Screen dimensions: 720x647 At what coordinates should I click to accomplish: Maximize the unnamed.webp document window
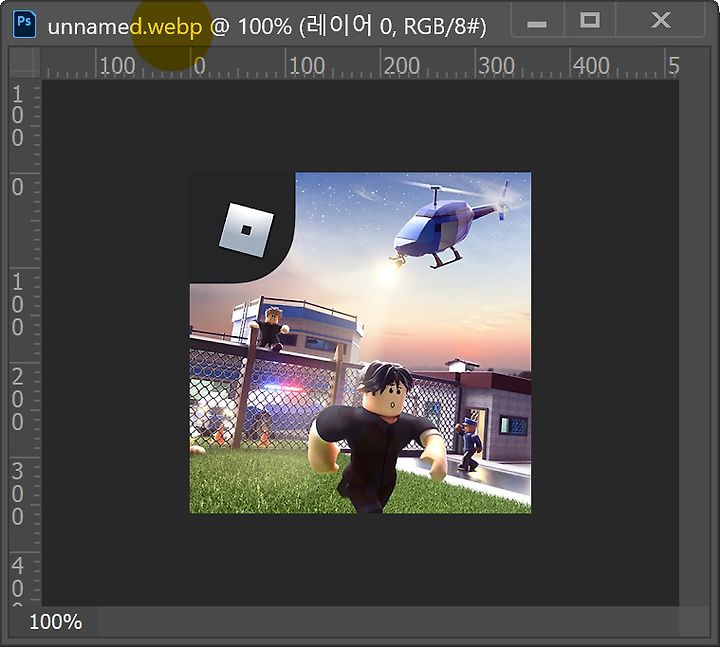point(590,20)
